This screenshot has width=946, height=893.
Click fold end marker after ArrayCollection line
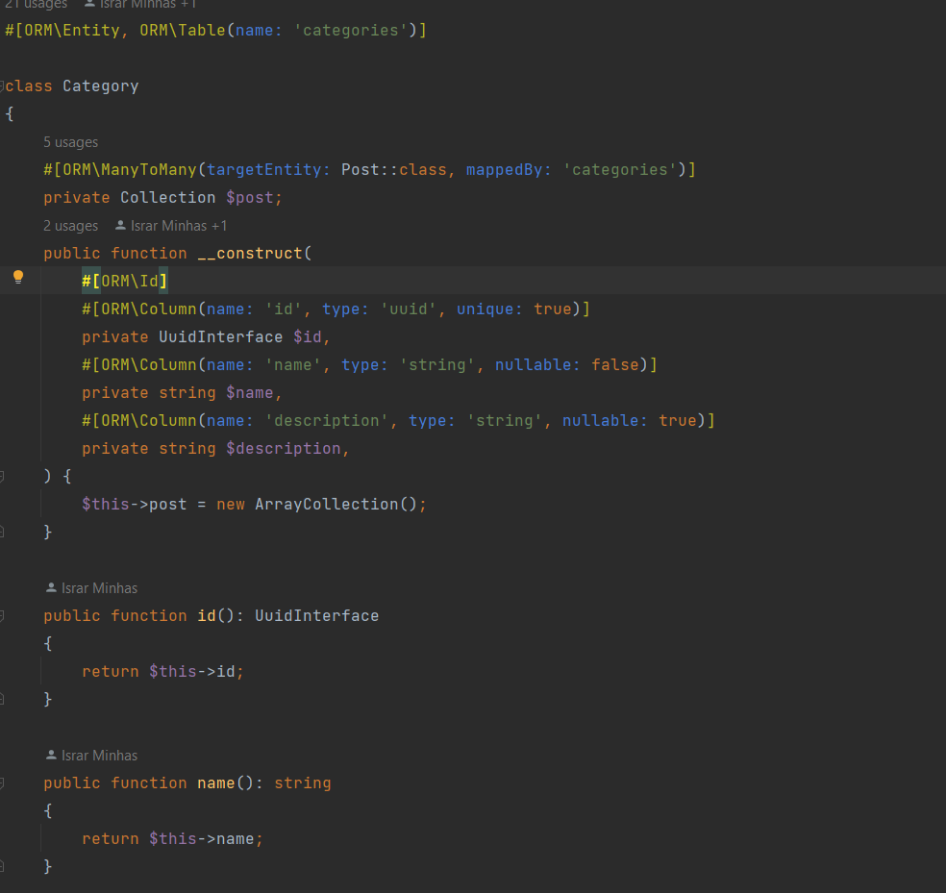[2, 532]
